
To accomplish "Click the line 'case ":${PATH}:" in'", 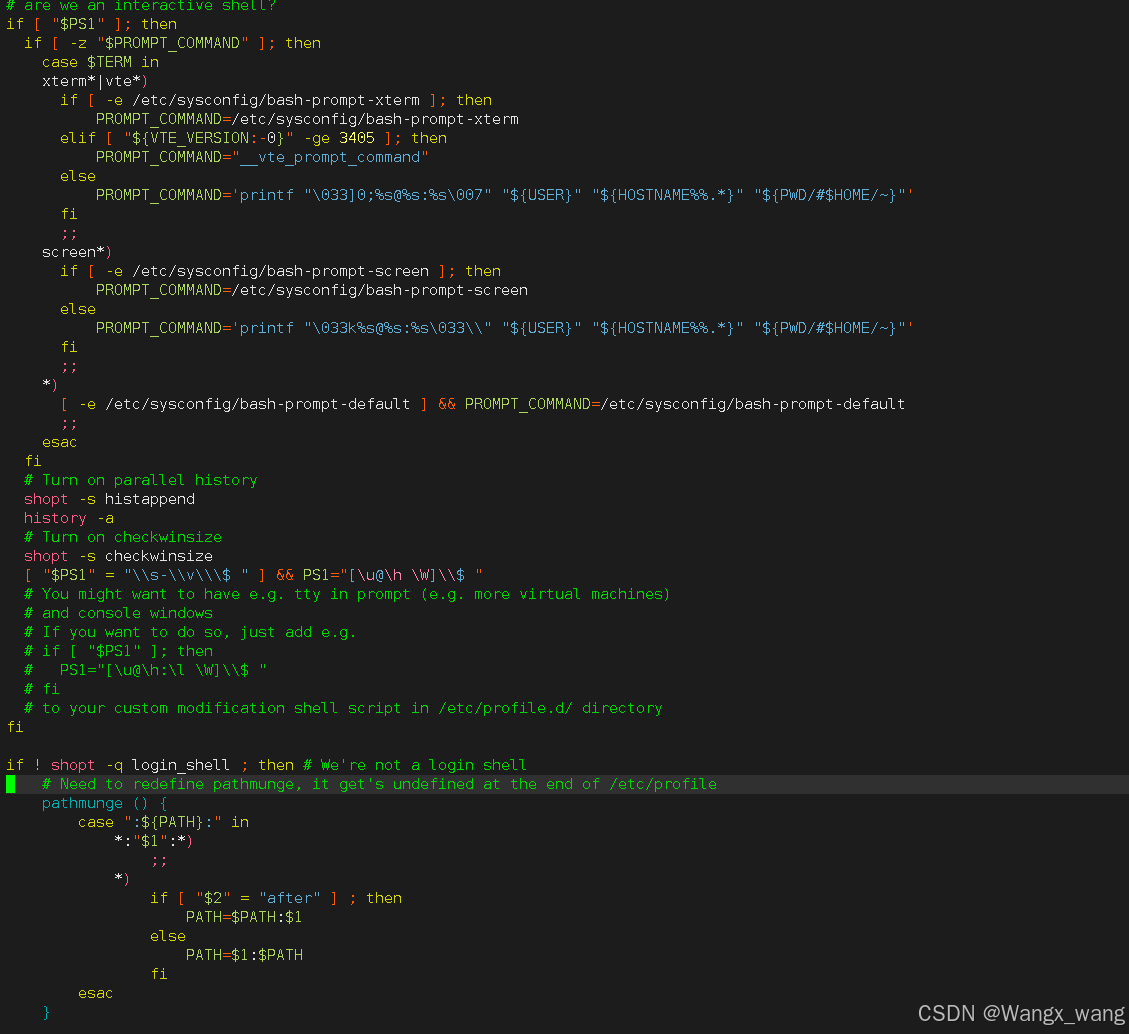I will pyautogui.click(x=163, y=822).
